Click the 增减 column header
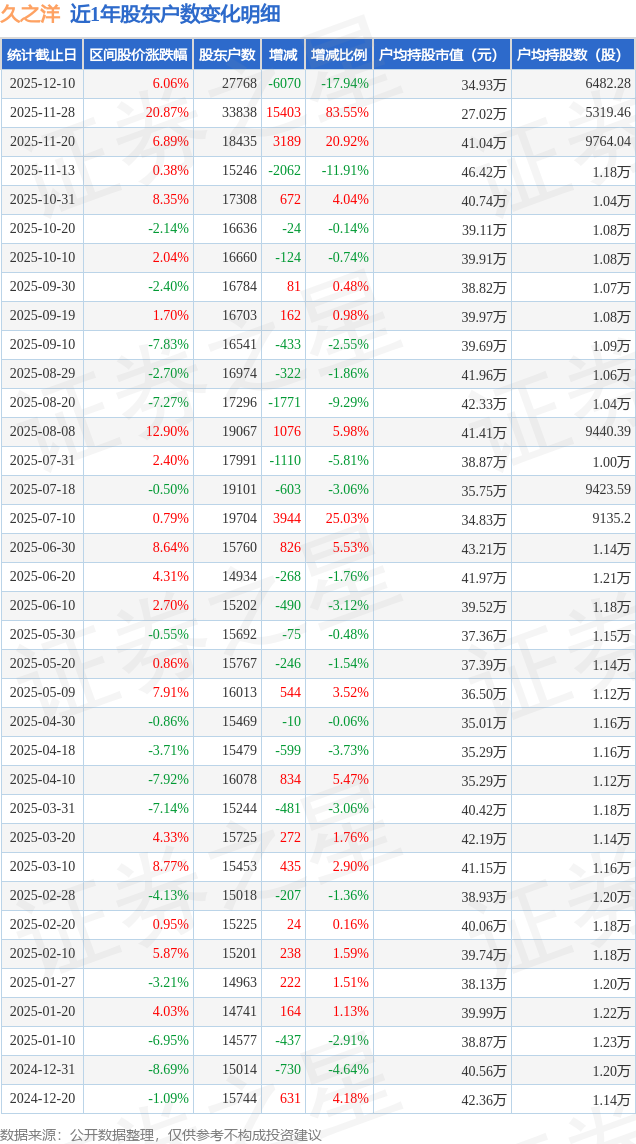Viewport: 636px width, 1144px height. 284,55
